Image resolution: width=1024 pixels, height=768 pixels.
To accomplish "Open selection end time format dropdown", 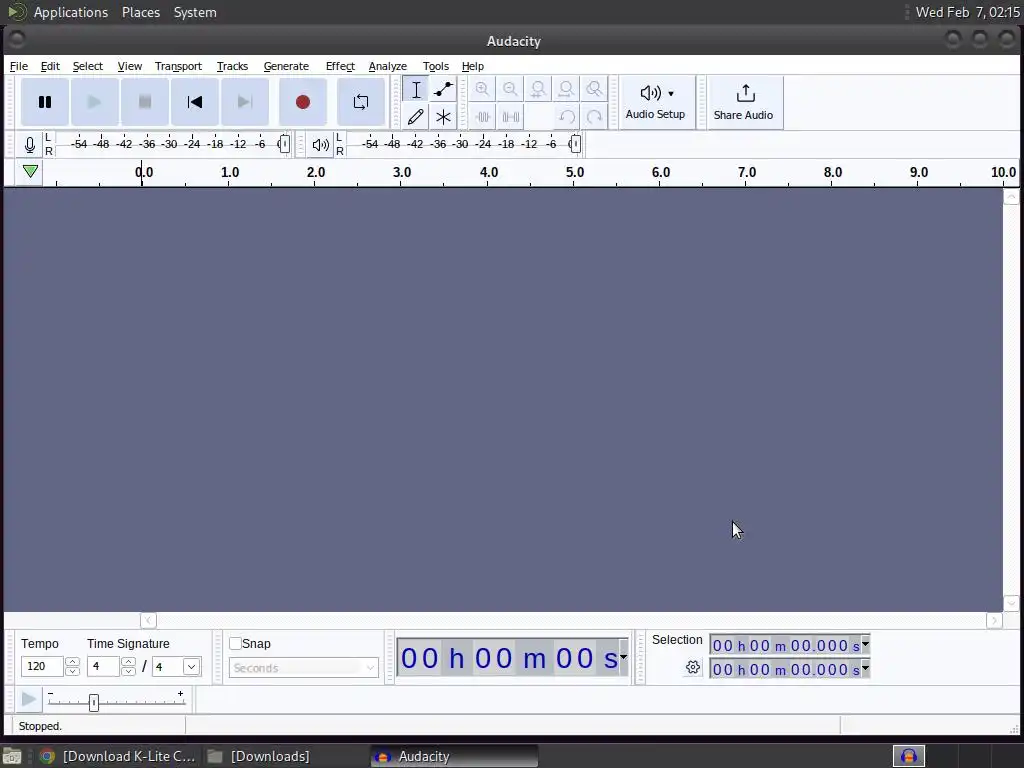I will pos(865,668).
